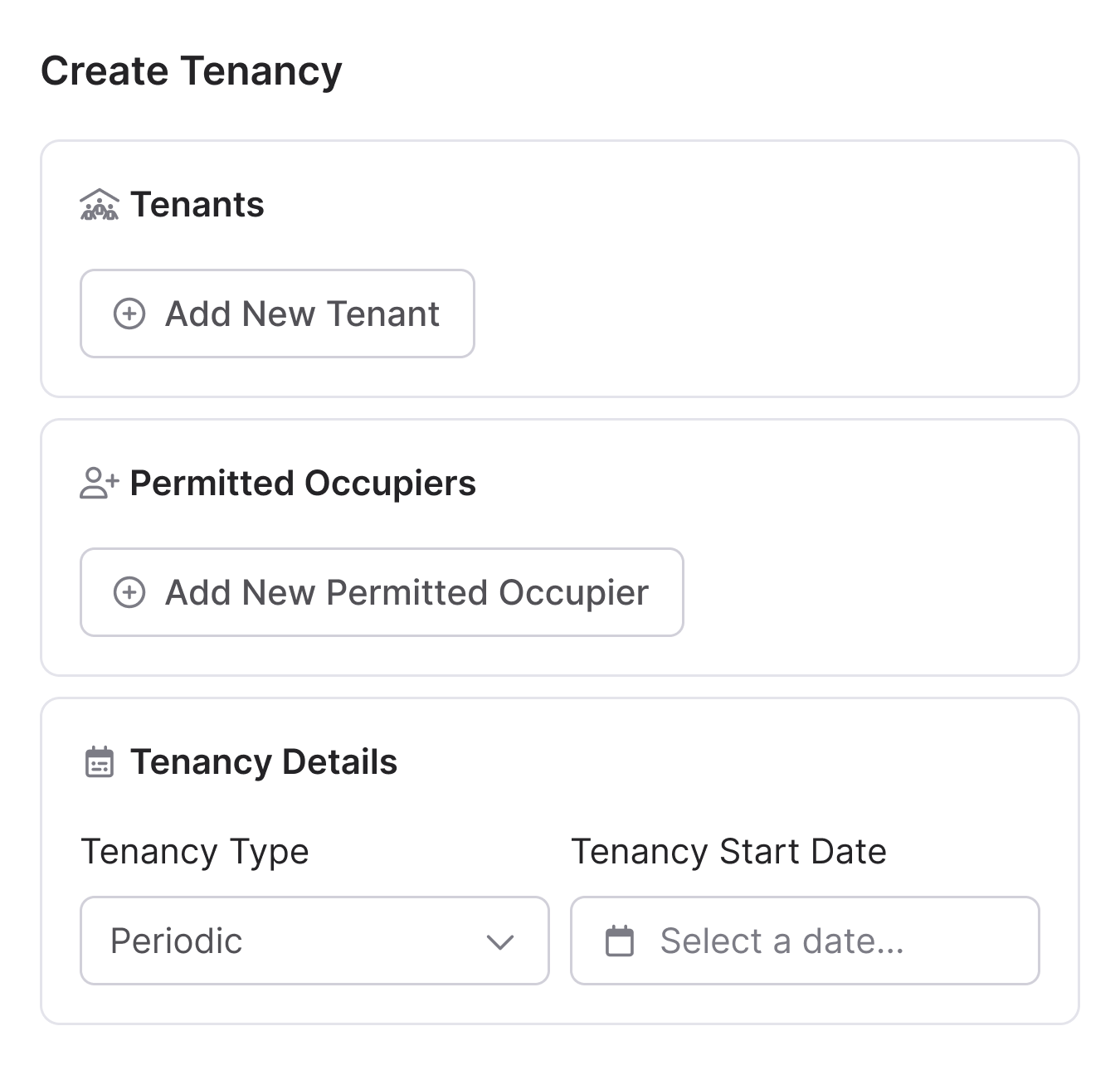Click the Tenancy Start Date label
Viewport: 1120px width, 1065px height.
pos(728,851)
